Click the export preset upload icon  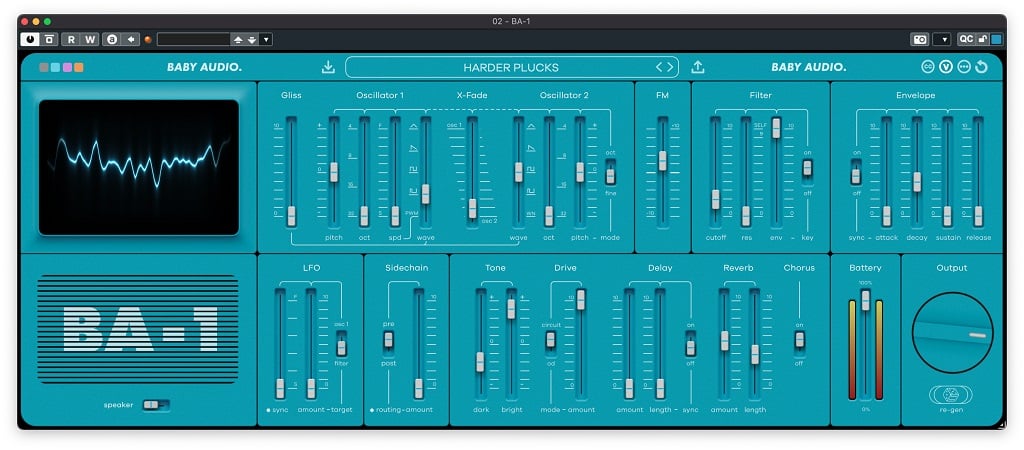(698, 67)
